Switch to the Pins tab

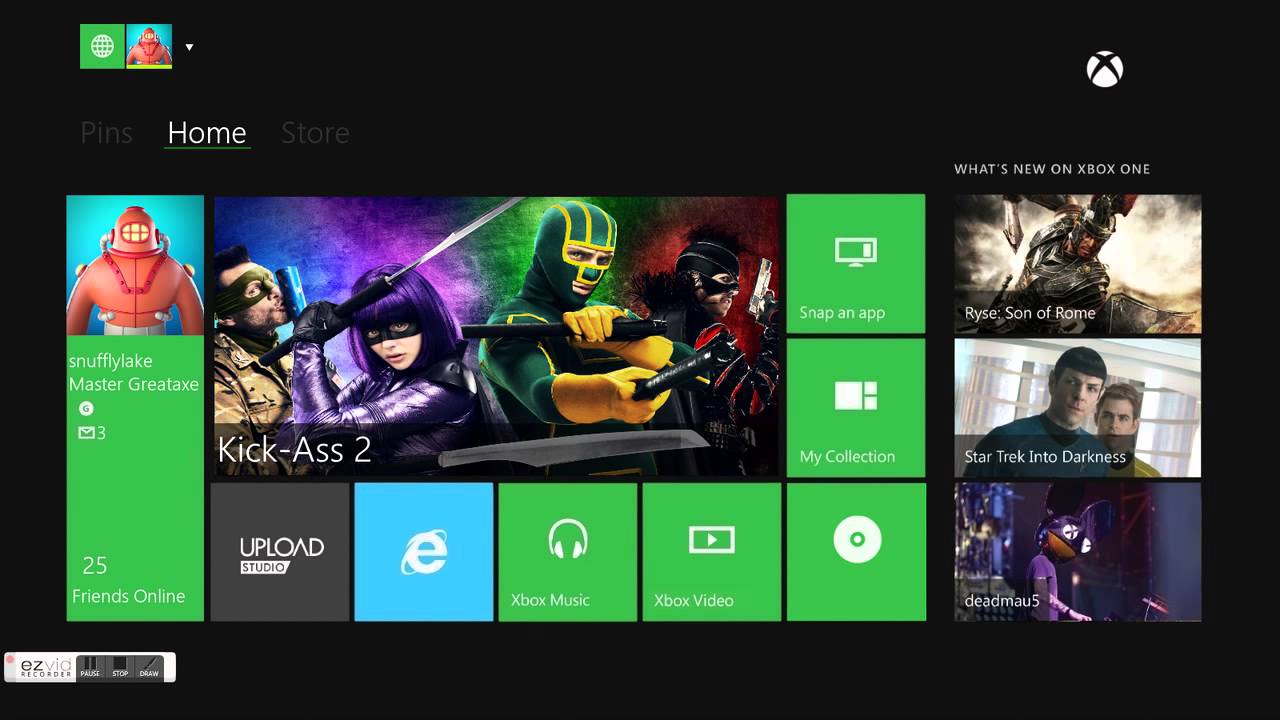106,133
